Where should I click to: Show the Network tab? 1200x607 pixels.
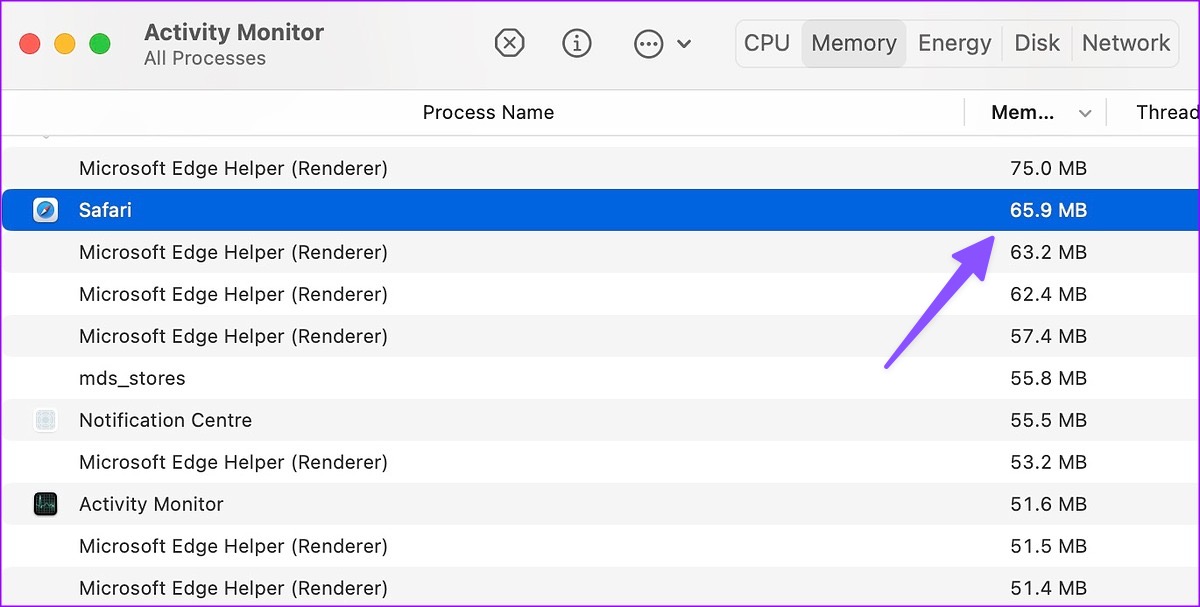[x=1126, y=43]
